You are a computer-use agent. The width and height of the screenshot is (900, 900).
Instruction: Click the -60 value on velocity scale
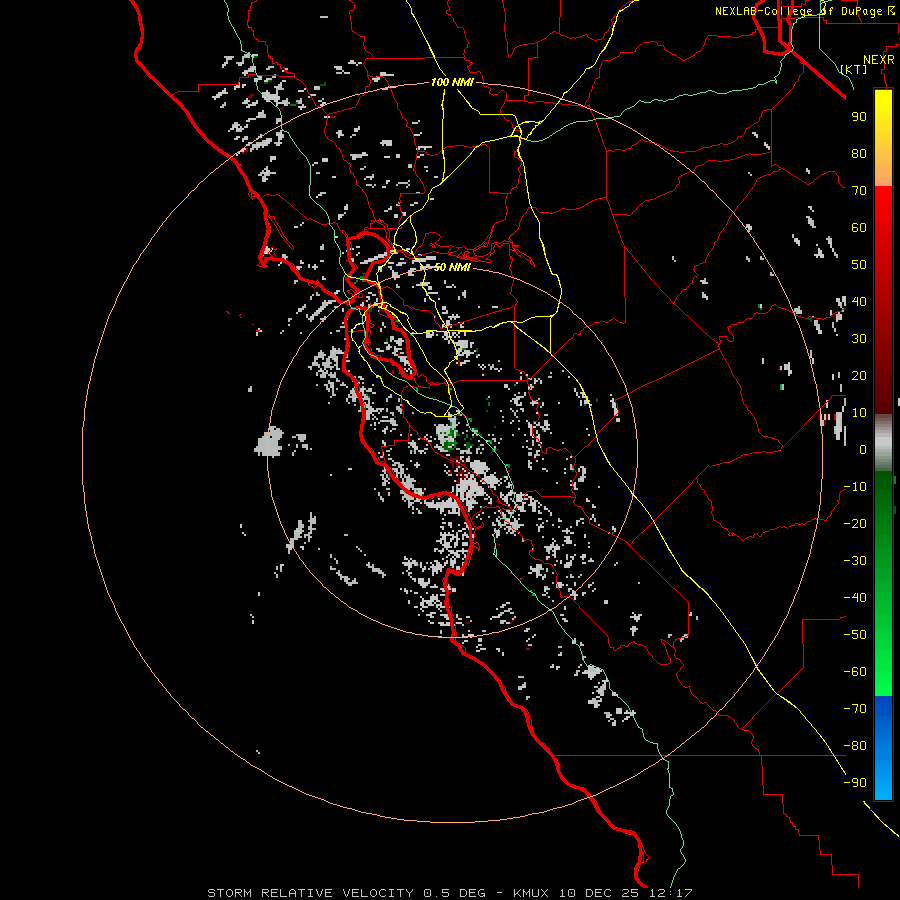[855, 672]
